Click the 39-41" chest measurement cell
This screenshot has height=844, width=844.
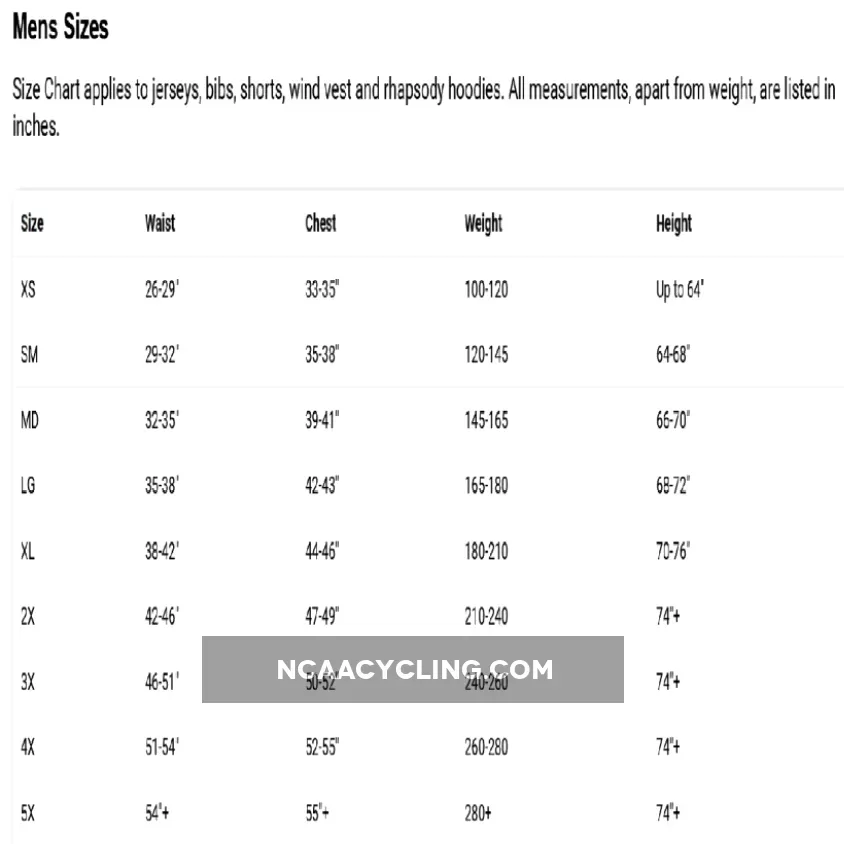pos(322,420)
